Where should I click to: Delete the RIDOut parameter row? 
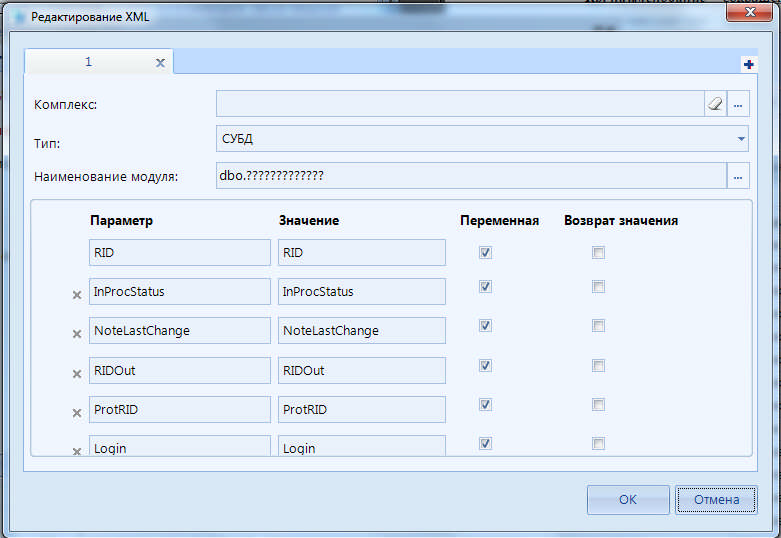click(77, 373)
